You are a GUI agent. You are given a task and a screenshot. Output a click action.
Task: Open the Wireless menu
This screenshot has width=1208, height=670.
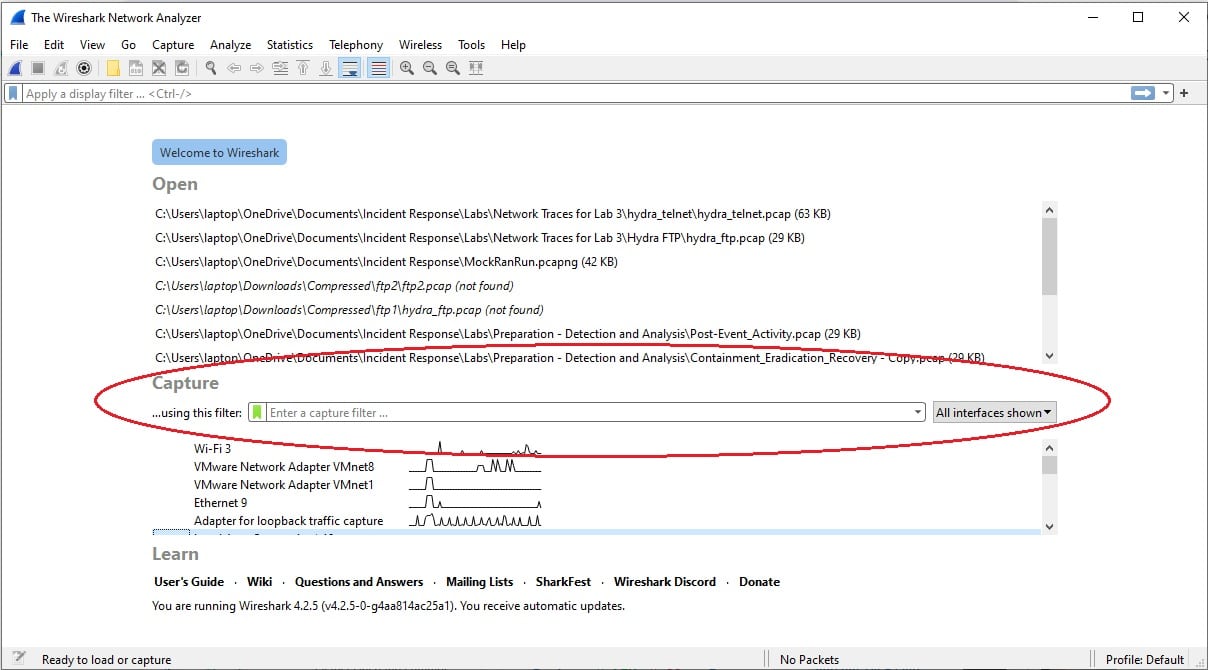click(420, 45)
